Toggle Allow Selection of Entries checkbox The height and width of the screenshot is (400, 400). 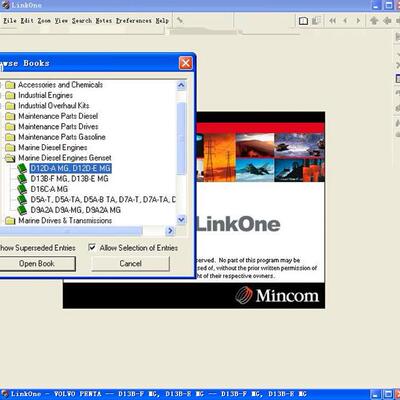(x=92, y=247)
